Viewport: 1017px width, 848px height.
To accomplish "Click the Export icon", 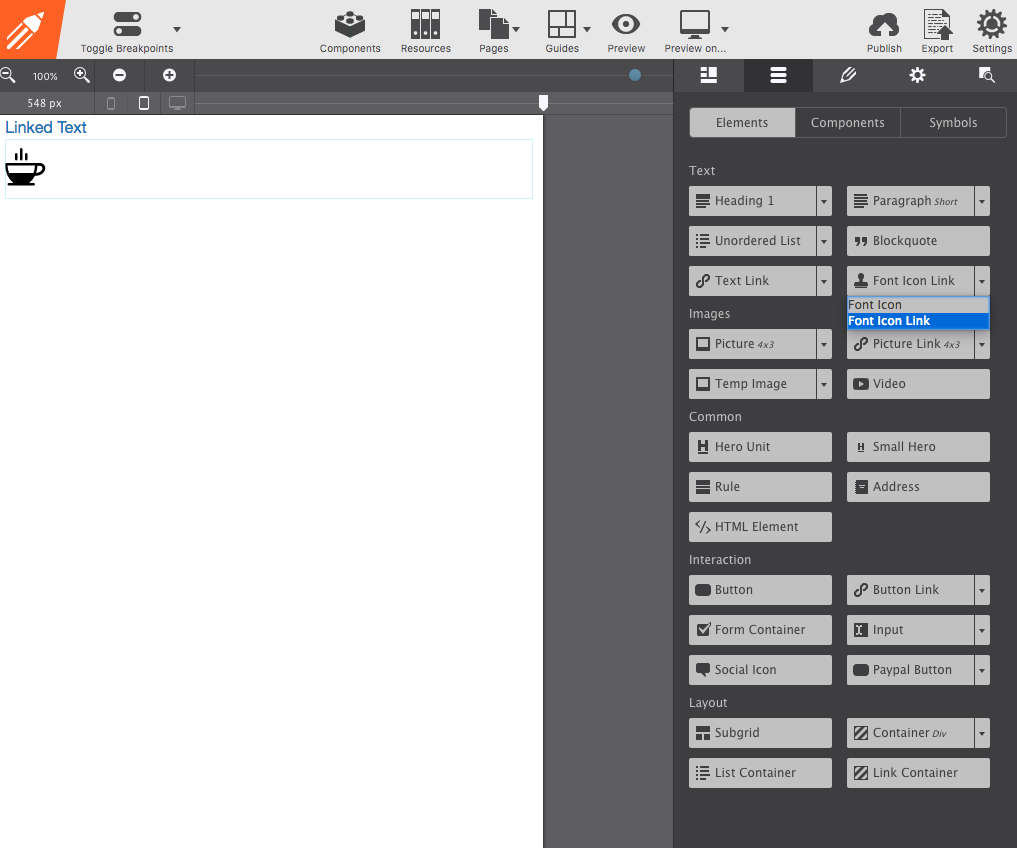I will 937,25.
